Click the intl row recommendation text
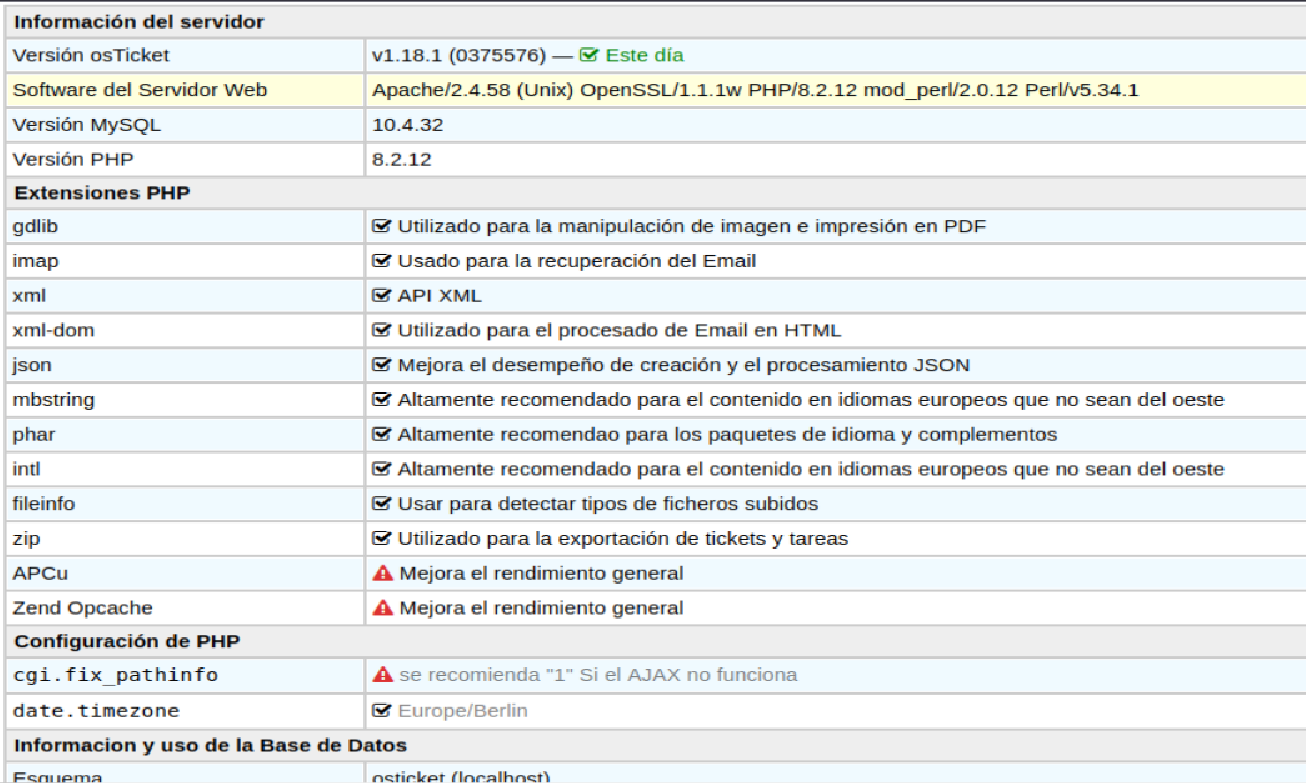The height and width of the screenshot is (783, 1306). (x=811, y=469)
